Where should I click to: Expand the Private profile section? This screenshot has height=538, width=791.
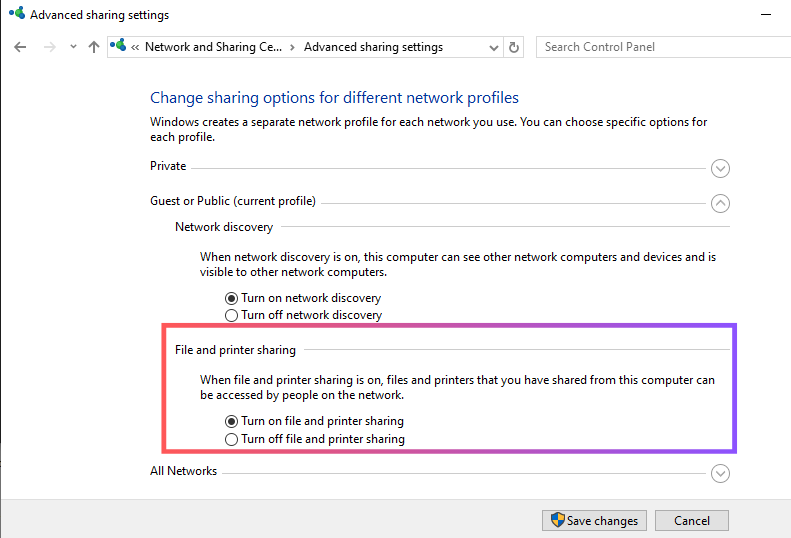720,169
